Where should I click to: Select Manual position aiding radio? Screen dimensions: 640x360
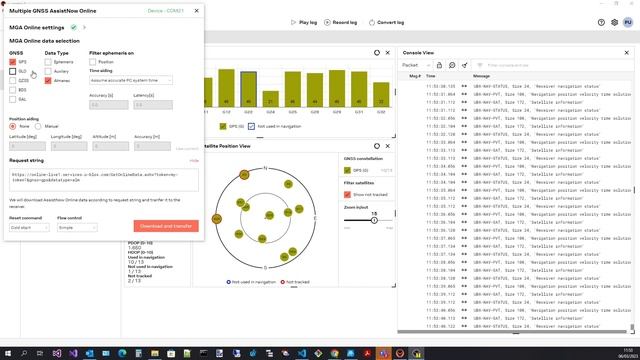(x=38, y=126)
